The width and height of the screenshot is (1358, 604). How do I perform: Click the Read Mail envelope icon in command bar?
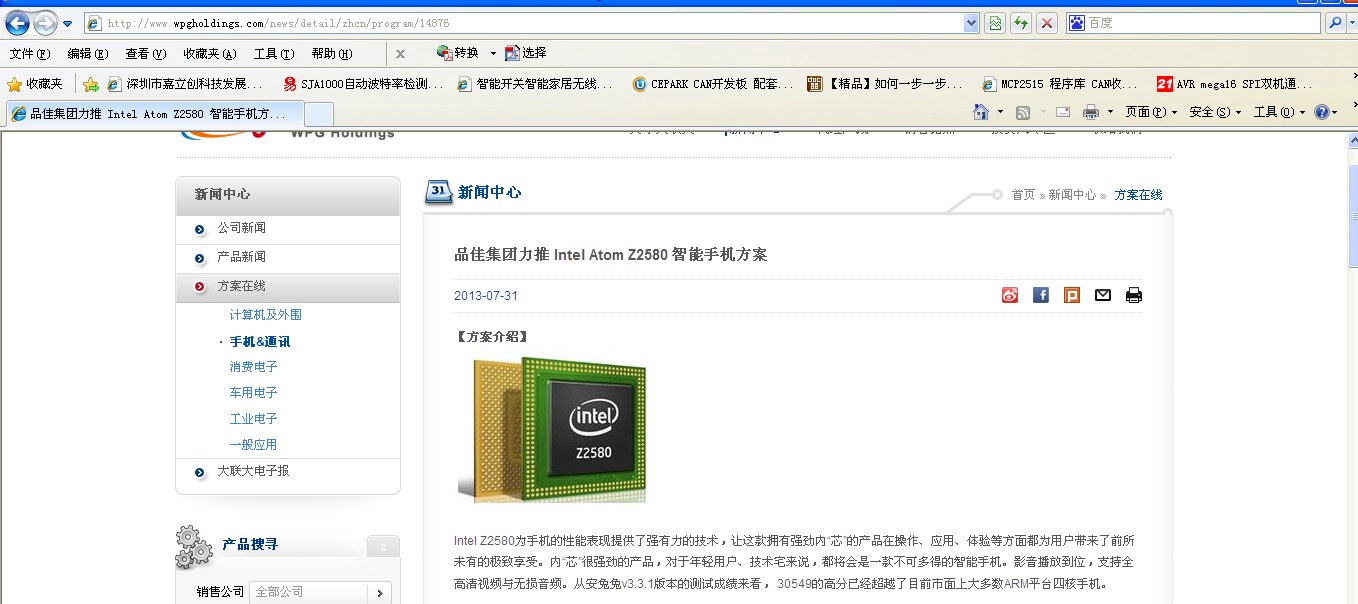pos(1062,112)
